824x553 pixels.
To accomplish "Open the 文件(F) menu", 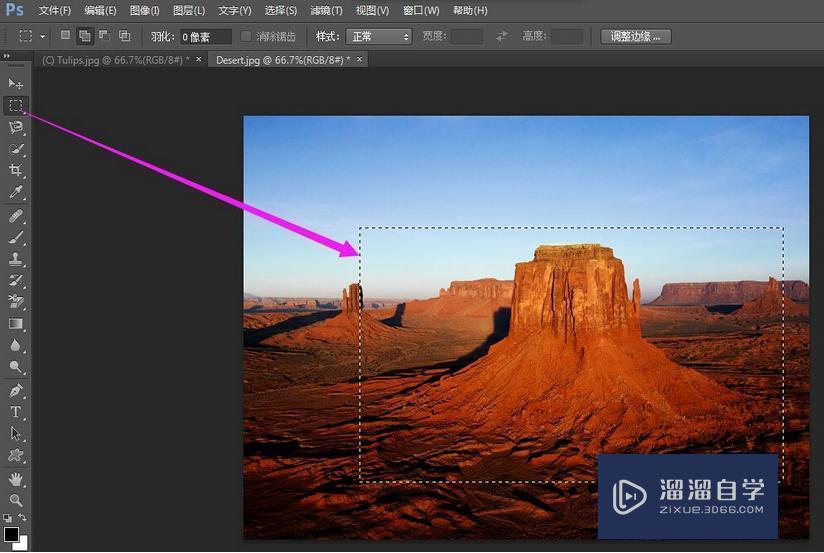I will pos(55,10).
